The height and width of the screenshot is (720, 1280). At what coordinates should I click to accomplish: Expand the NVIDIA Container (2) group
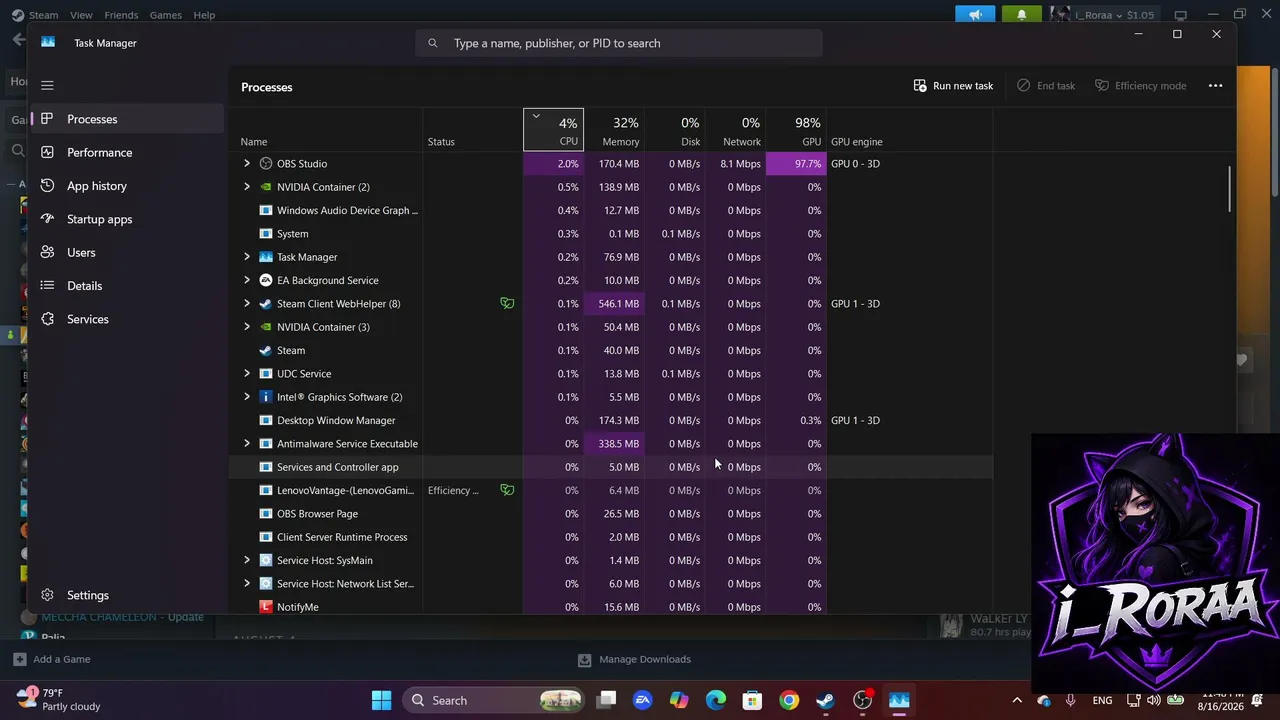pos(247,187)
